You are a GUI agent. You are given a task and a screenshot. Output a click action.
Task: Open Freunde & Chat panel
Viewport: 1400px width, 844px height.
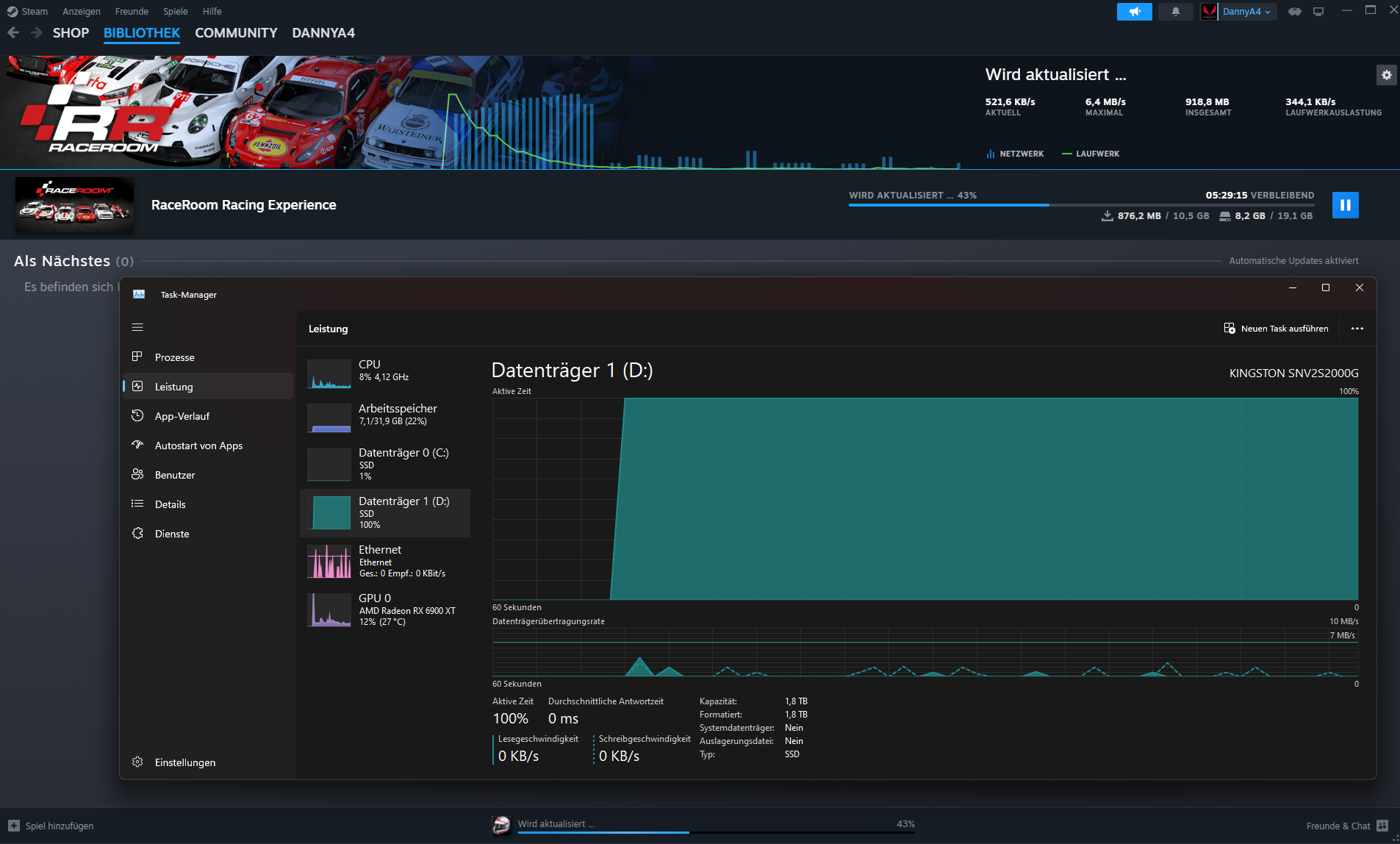pos(1347,826)
